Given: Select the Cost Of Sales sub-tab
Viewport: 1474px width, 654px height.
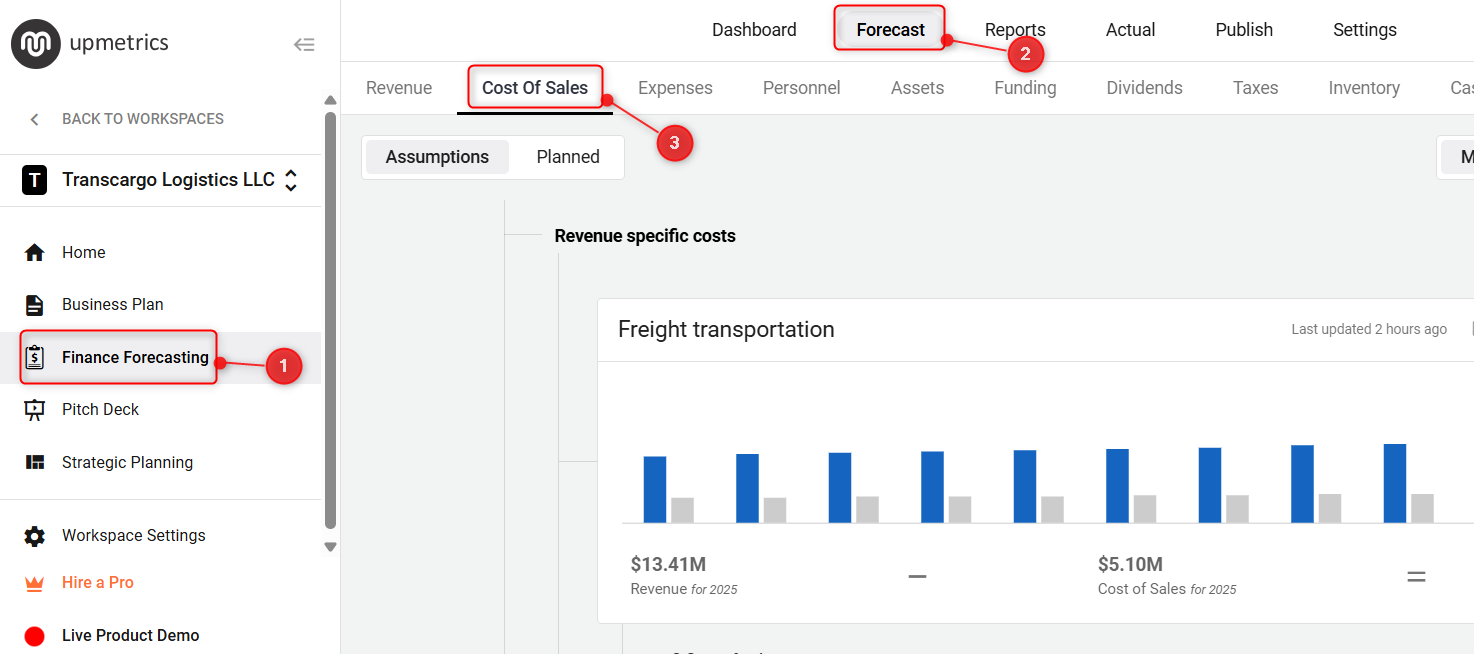Looking at the screenshot, I should point(535,88).
